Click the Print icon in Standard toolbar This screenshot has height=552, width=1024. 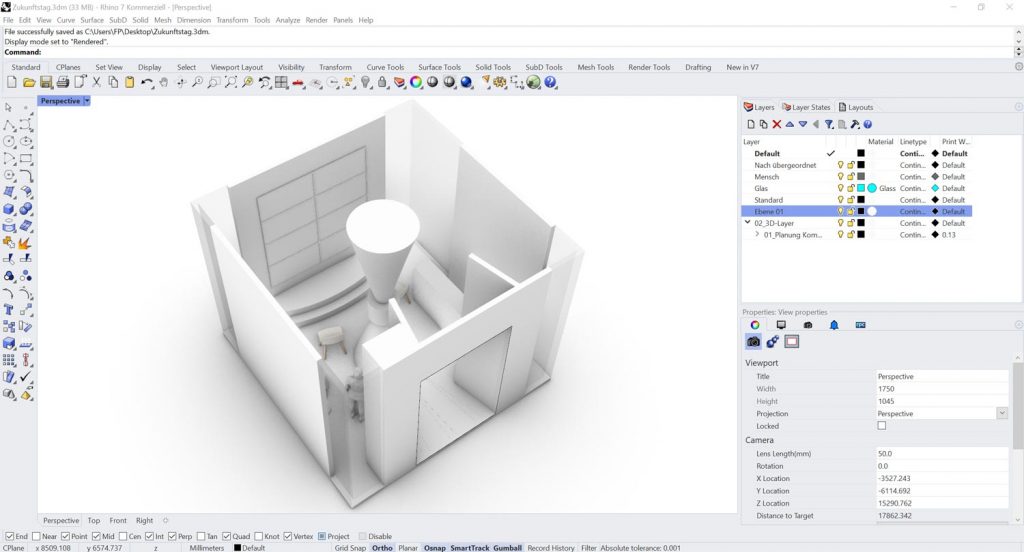click(62, 82)
